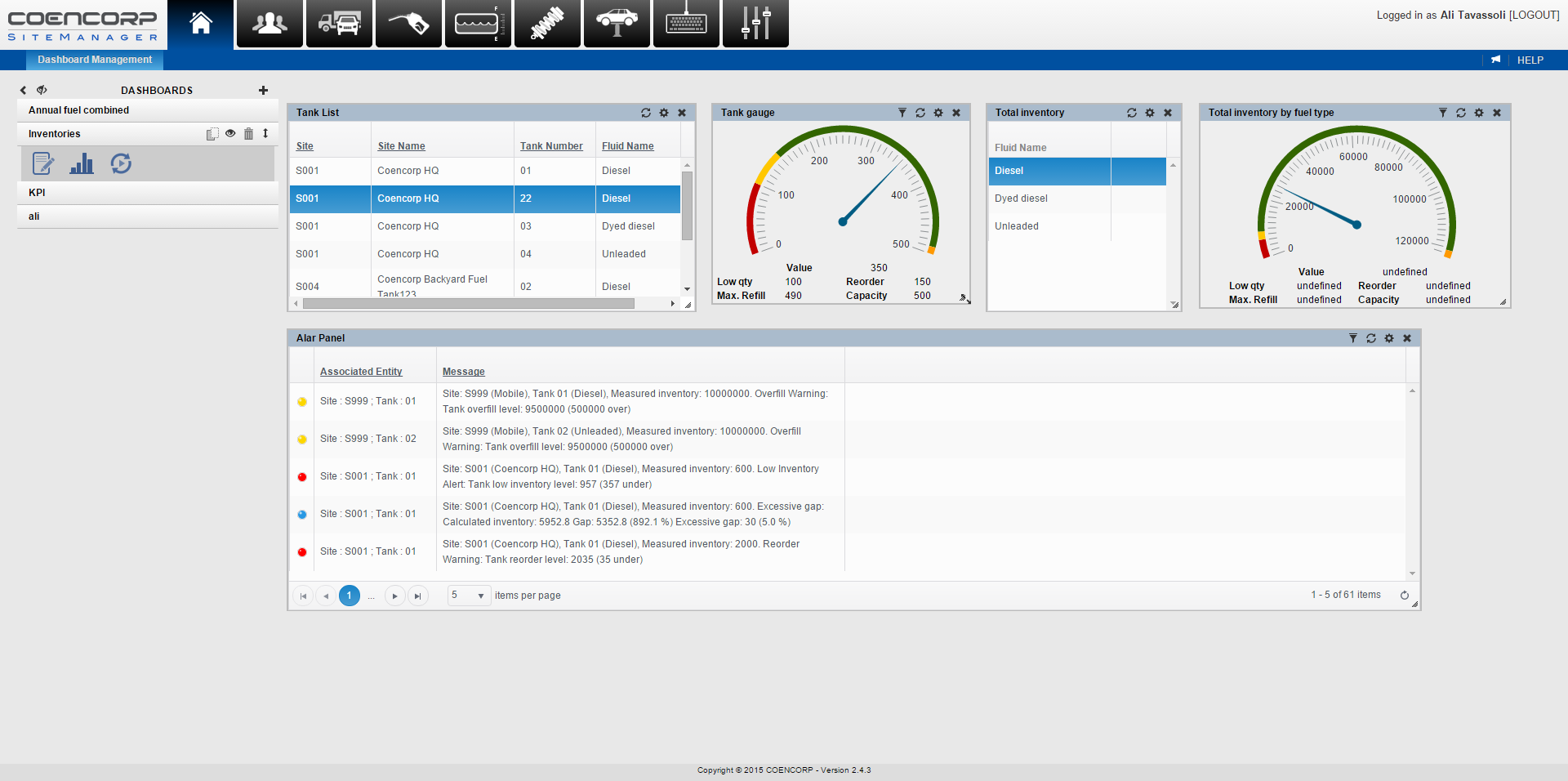Toggle the filter on the Alar Panel

(x=1353, y=337)
